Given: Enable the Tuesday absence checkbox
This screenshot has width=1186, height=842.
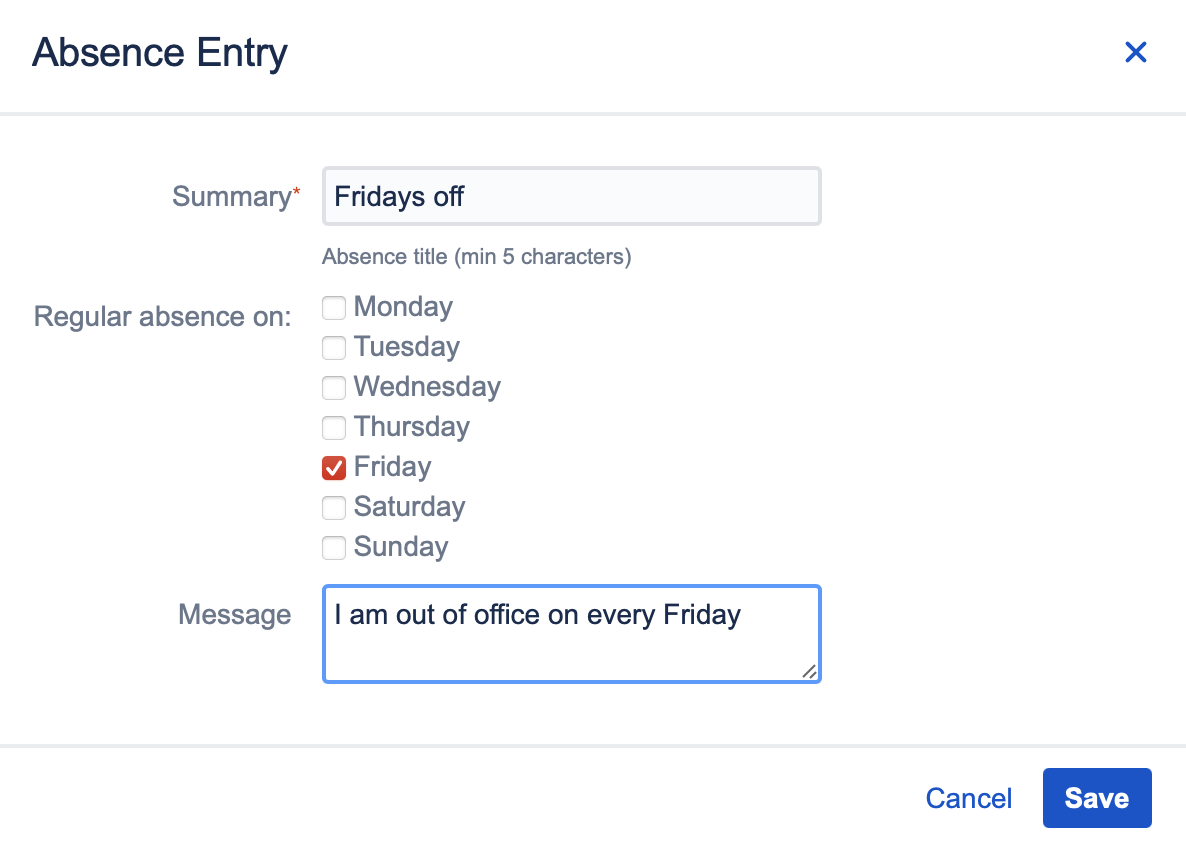Looking at the screenshot, I should point(333,348).
